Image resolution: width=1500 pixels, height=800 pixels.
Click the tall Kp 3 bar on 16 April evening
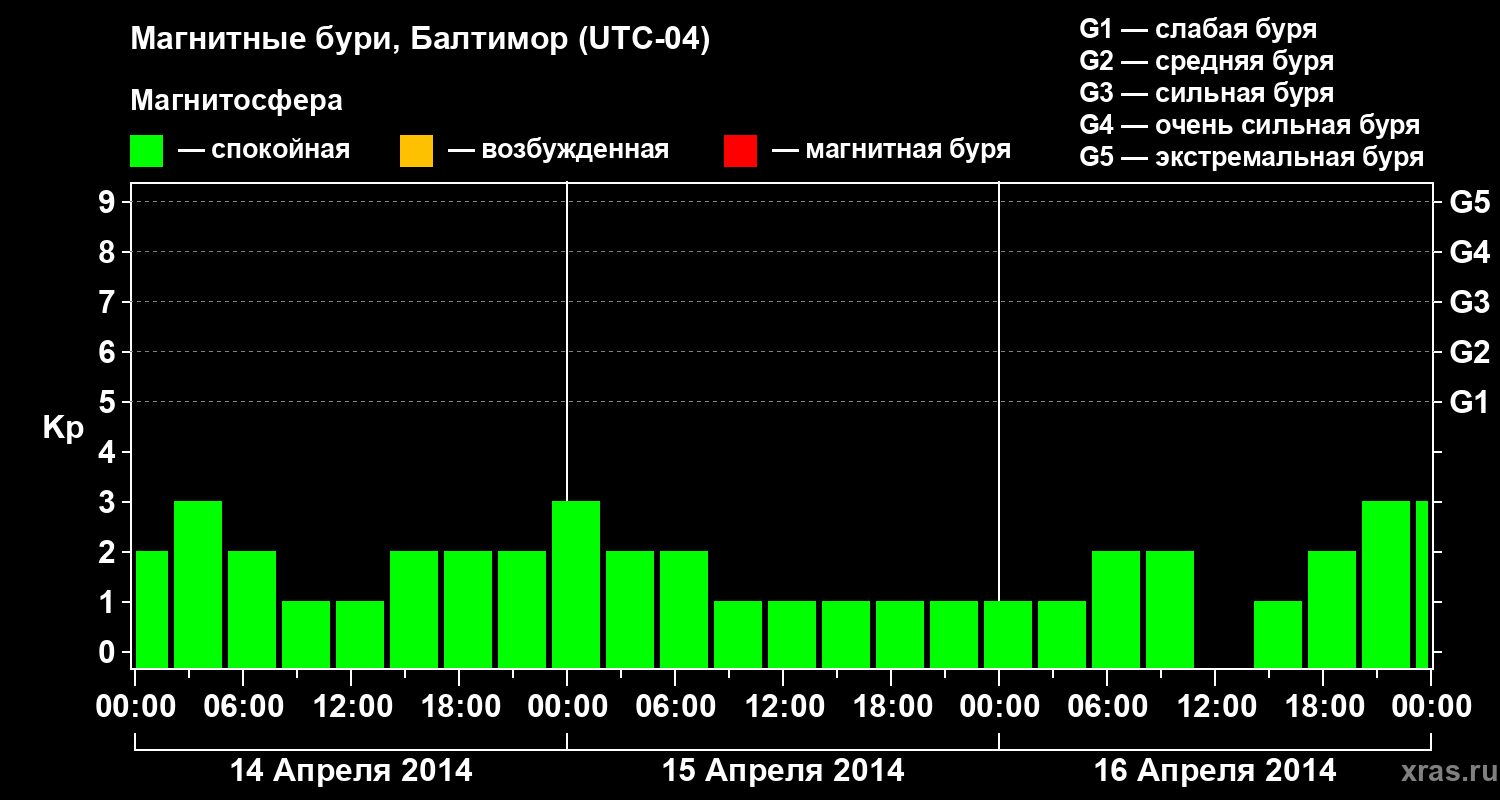tap(1386, 584)
